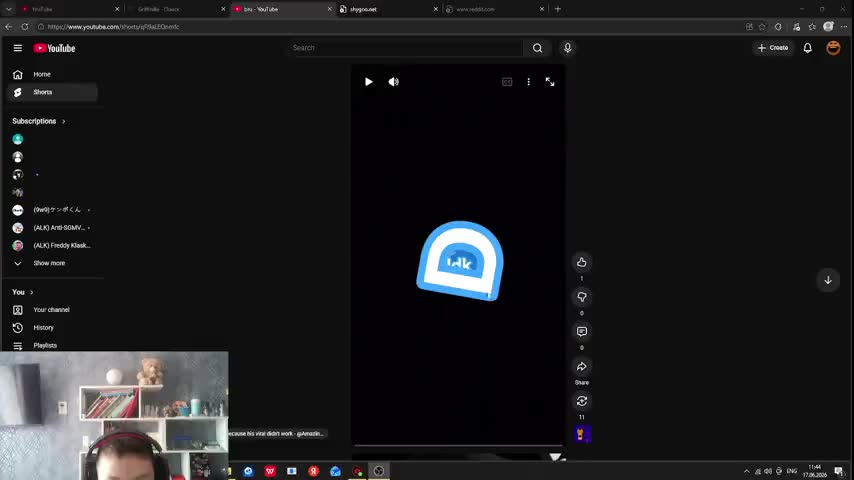Open the browser settings and more menu
The image size is (854, 480).
(x=844, y=27)
